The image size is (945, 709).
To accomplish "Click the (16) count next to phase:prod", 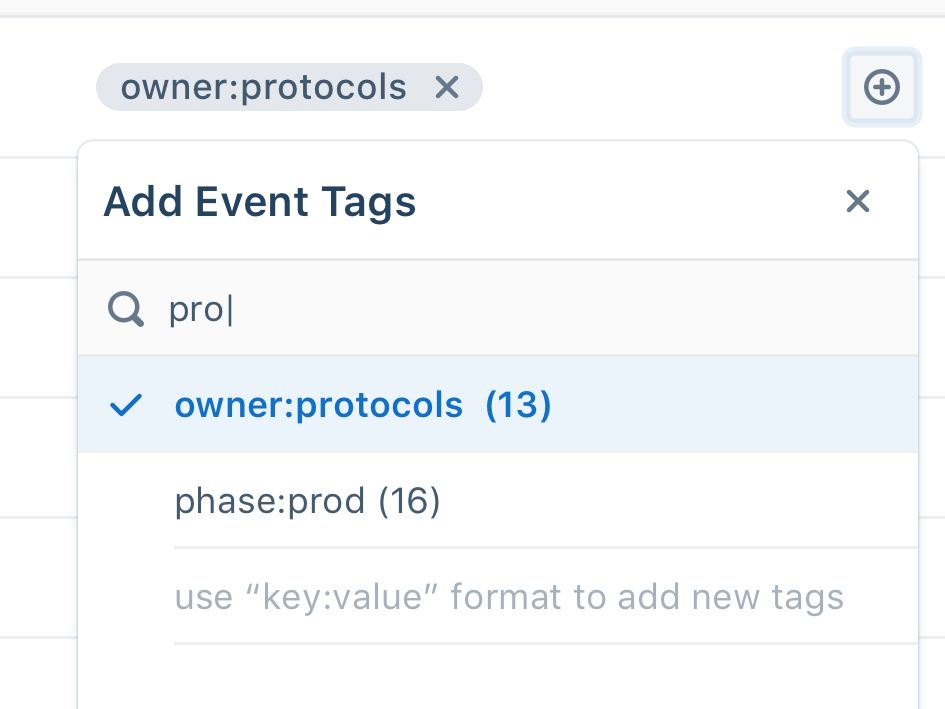I will coord(409,501).
